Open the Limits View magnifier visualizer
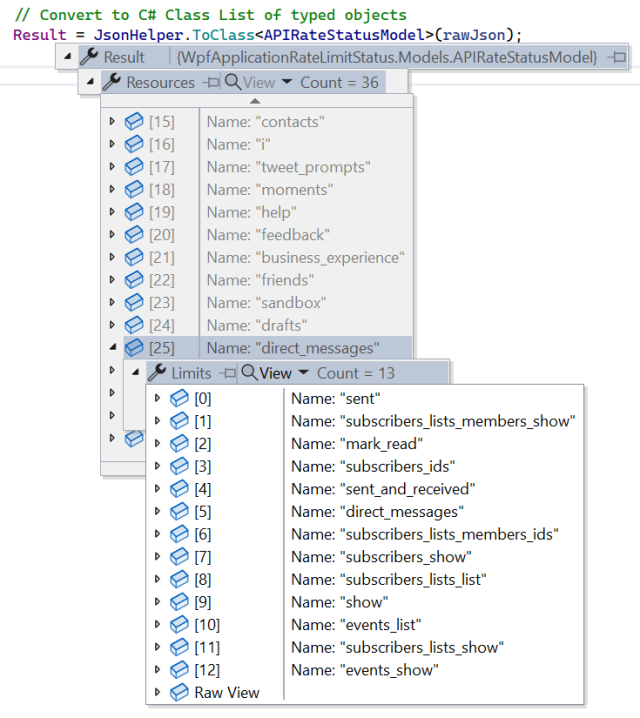 pyautogui.click(x=249, y=372)
